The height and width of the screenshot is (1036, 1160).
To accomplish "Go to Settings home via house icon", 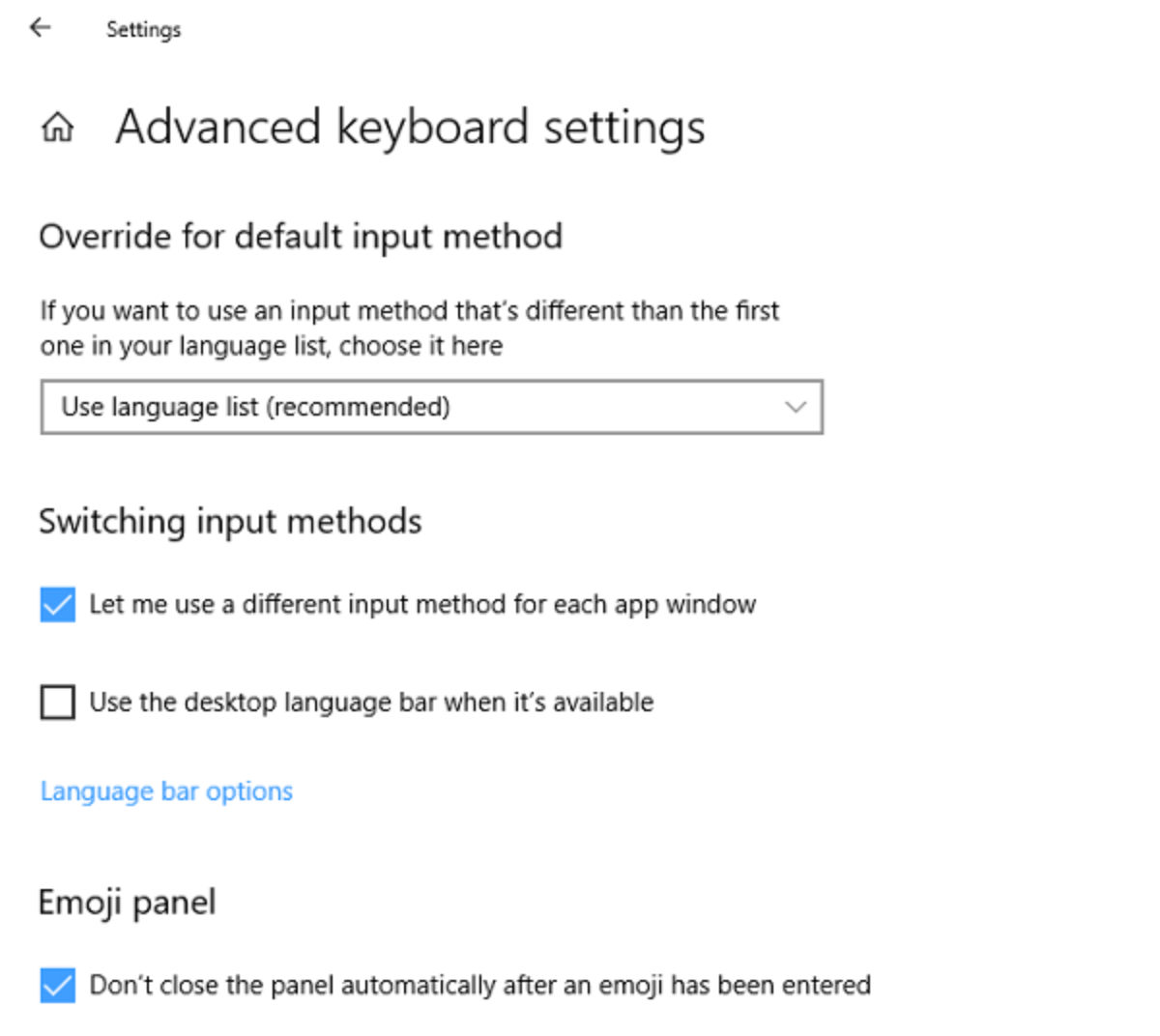I will tap(58, 127).
